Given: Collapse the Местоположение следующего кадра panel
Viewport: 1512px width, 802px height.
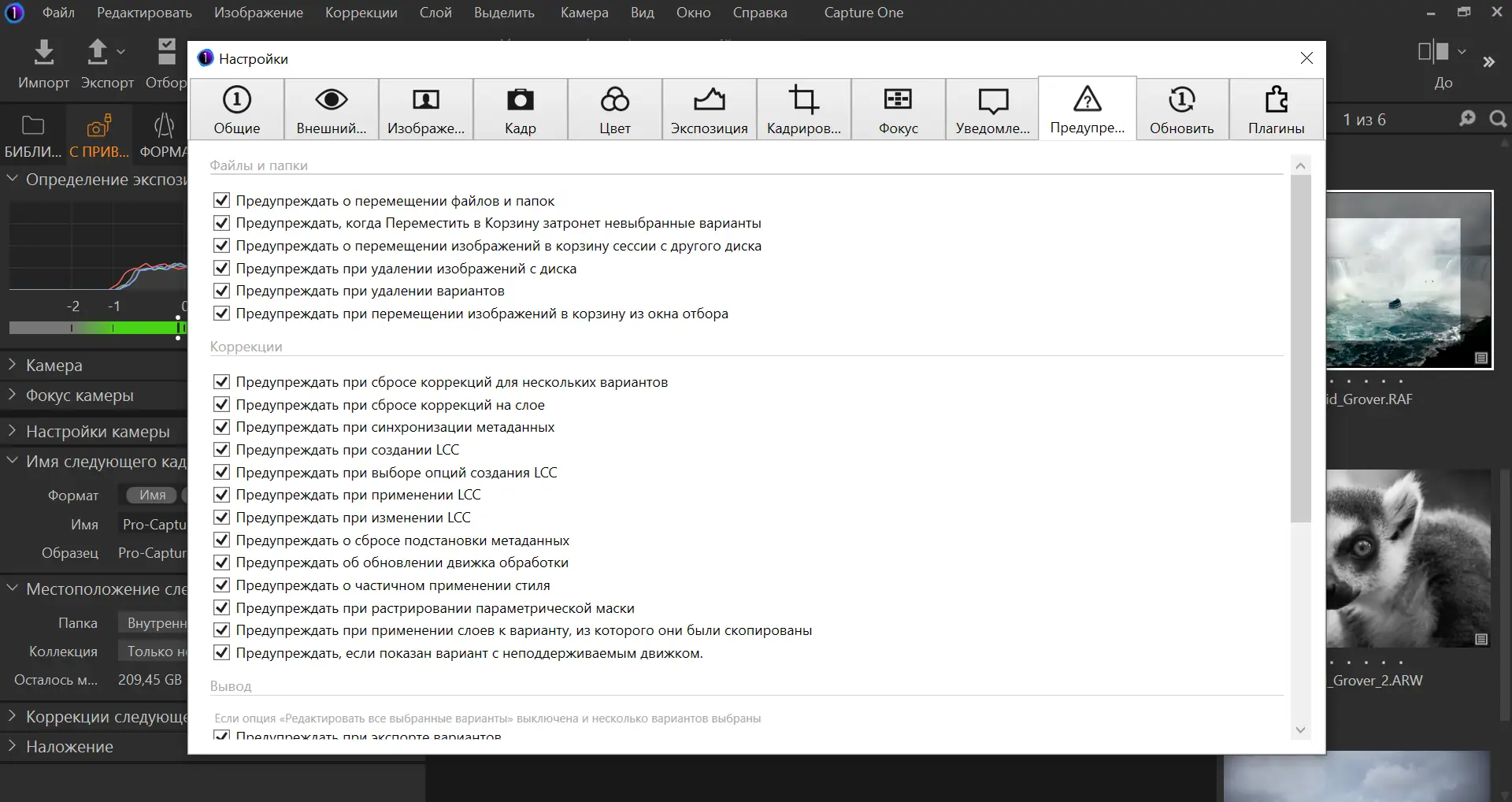Looking at the screenshot, I should [x=13, y=589].
